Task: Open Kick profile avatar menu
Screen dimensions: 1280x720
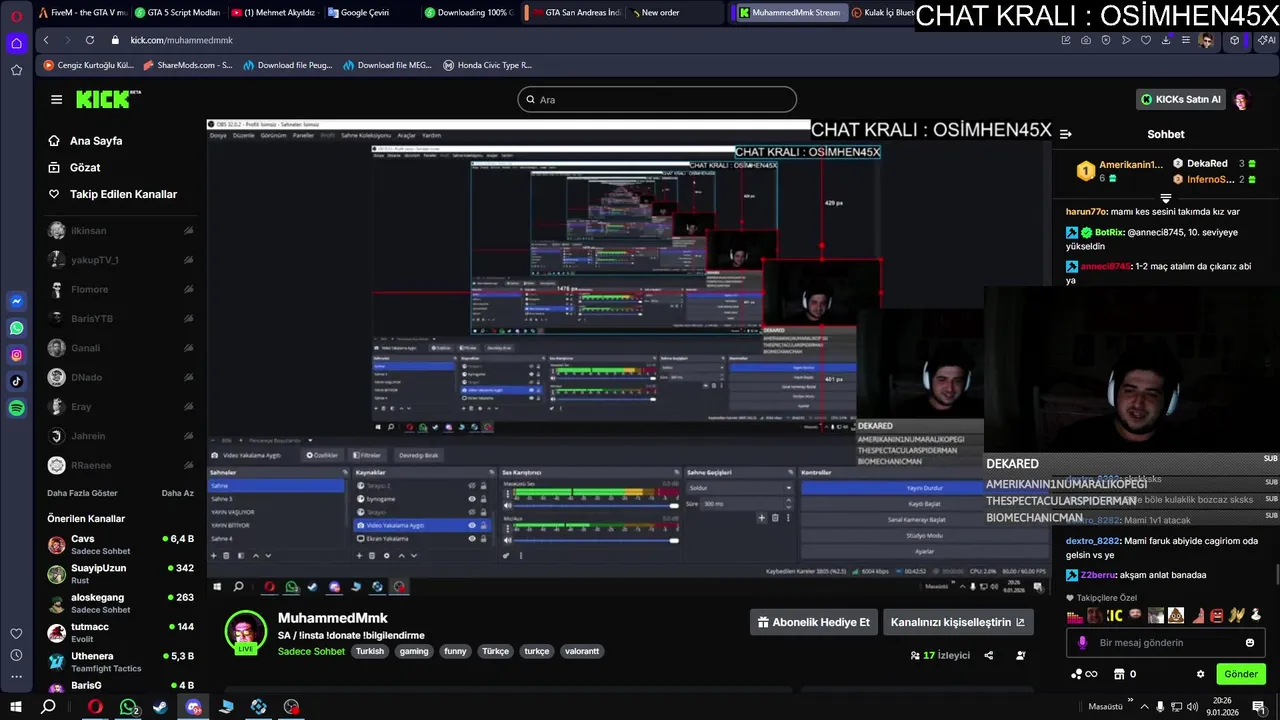Action: pyautogui.click(x=1242, y=100)
